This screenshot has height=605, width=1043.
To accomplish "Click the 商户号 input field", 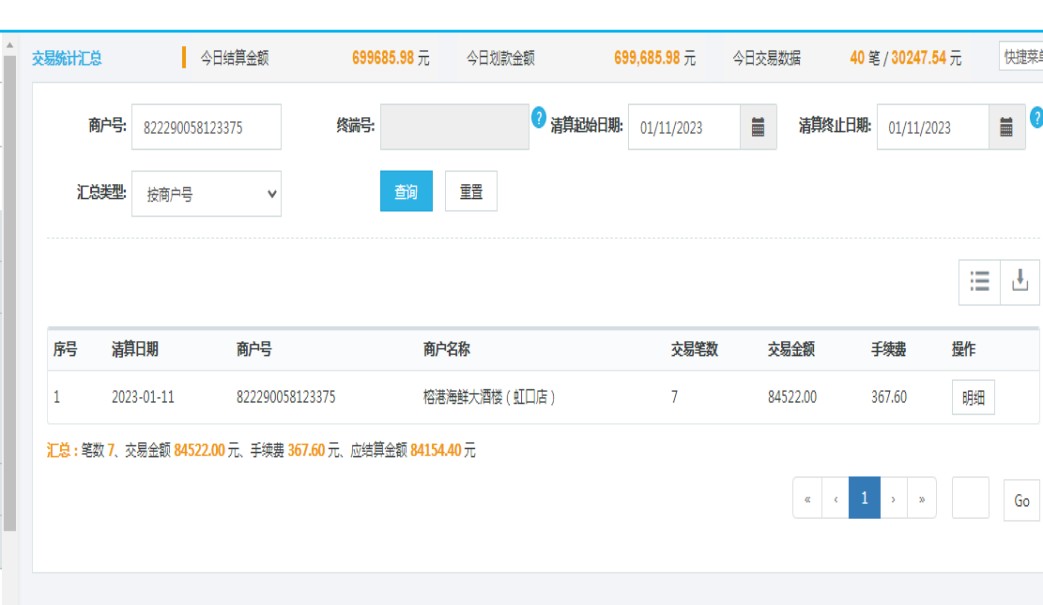I will pyautogui.click(x=207, y=127).
